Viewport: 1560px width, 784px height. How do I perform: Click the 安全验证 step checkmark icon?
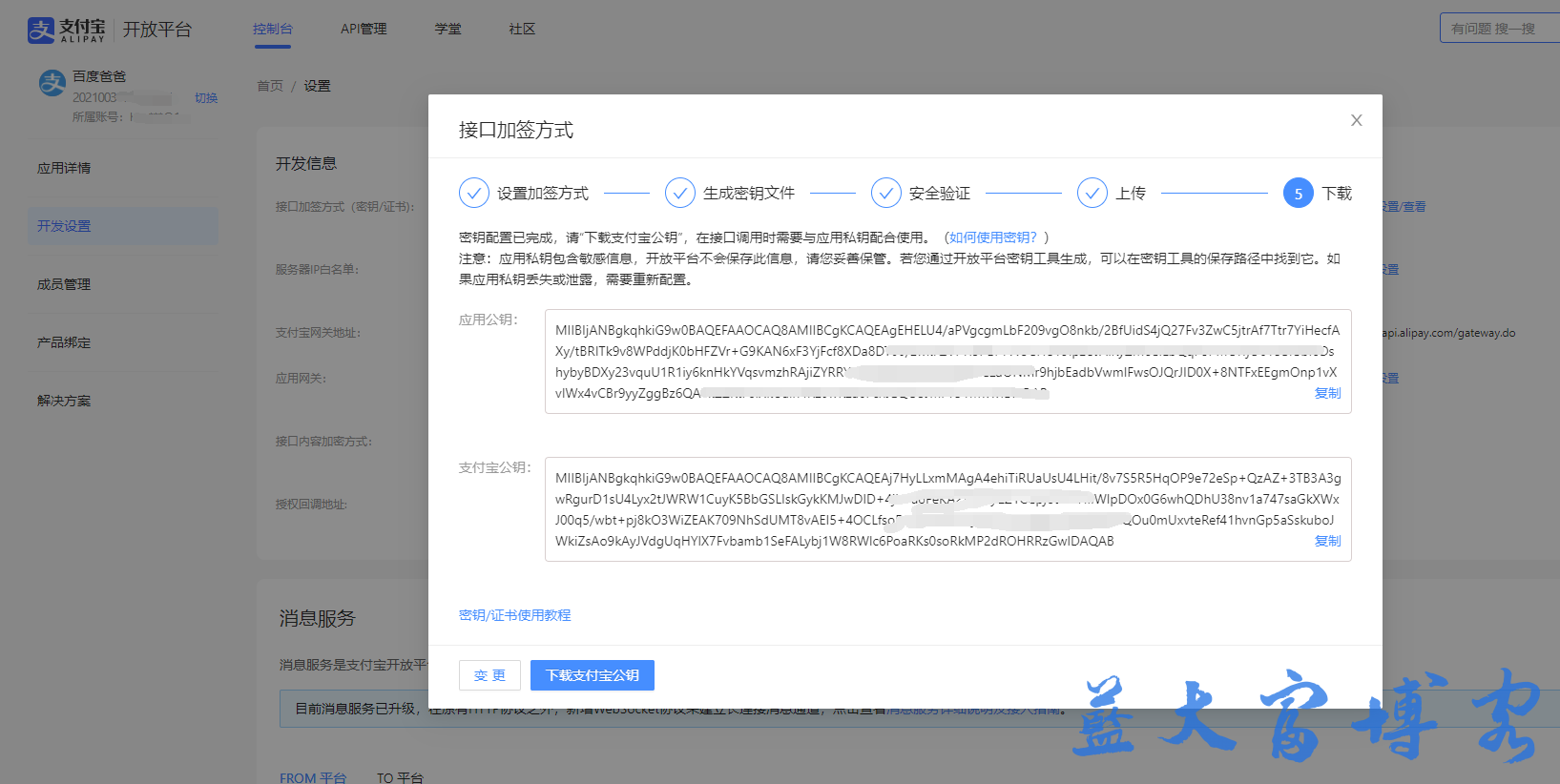tap(886, 193)
